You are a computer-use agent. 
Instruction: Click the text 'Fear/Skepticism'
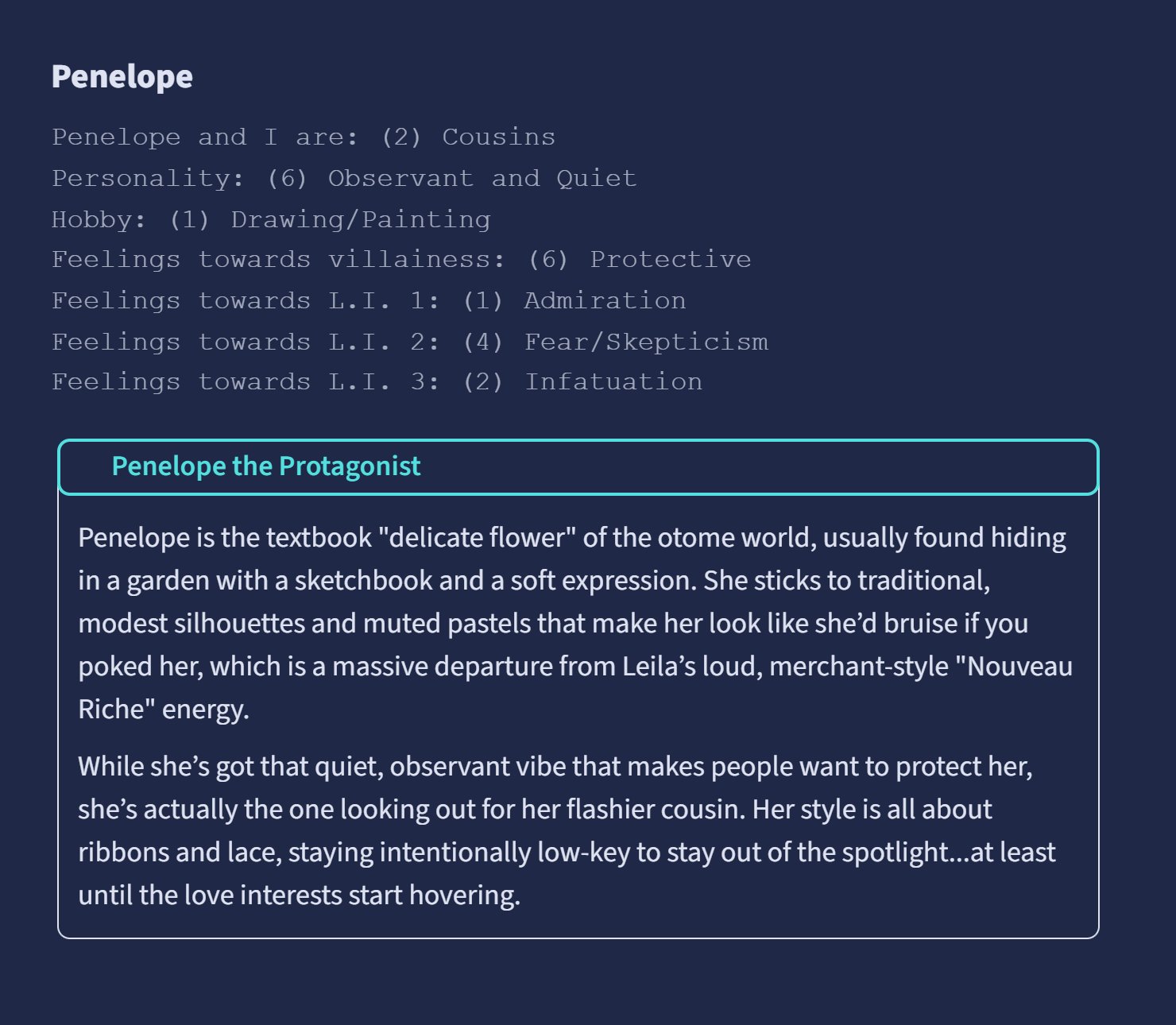tap(646, 342)
